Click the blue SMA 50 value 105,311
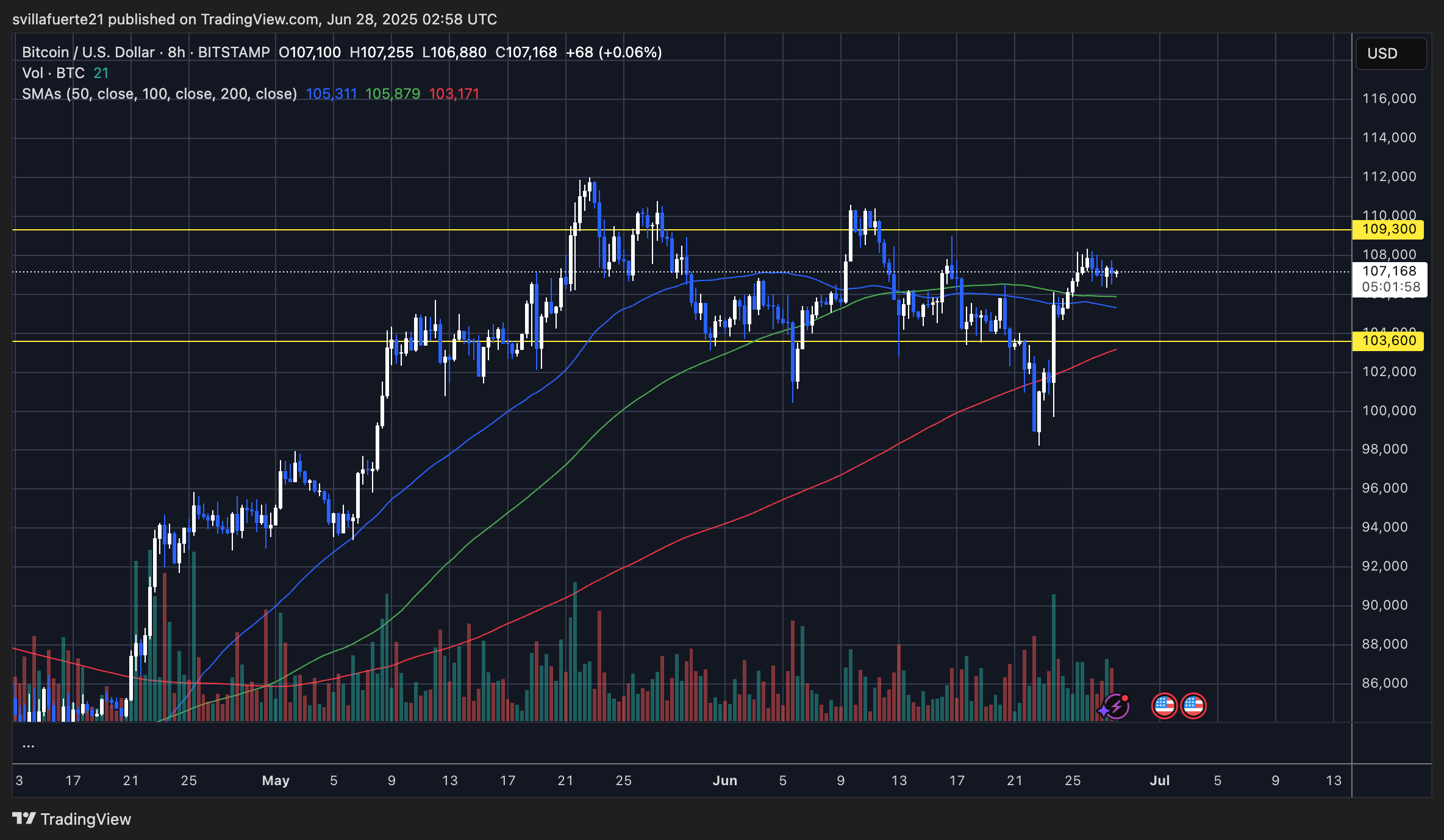 (331, 94)
